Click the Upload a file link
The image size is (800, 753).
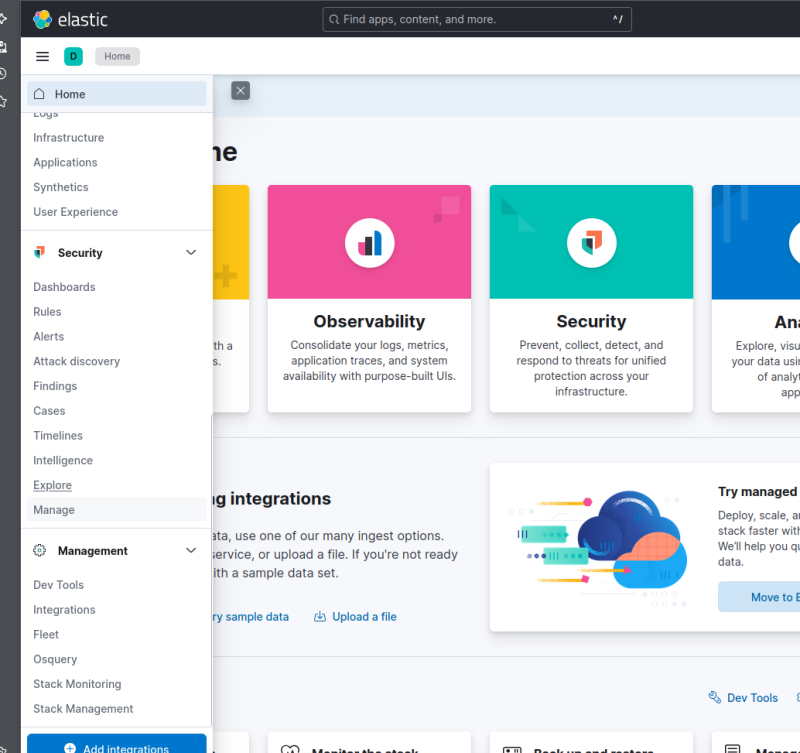point(355,617)
